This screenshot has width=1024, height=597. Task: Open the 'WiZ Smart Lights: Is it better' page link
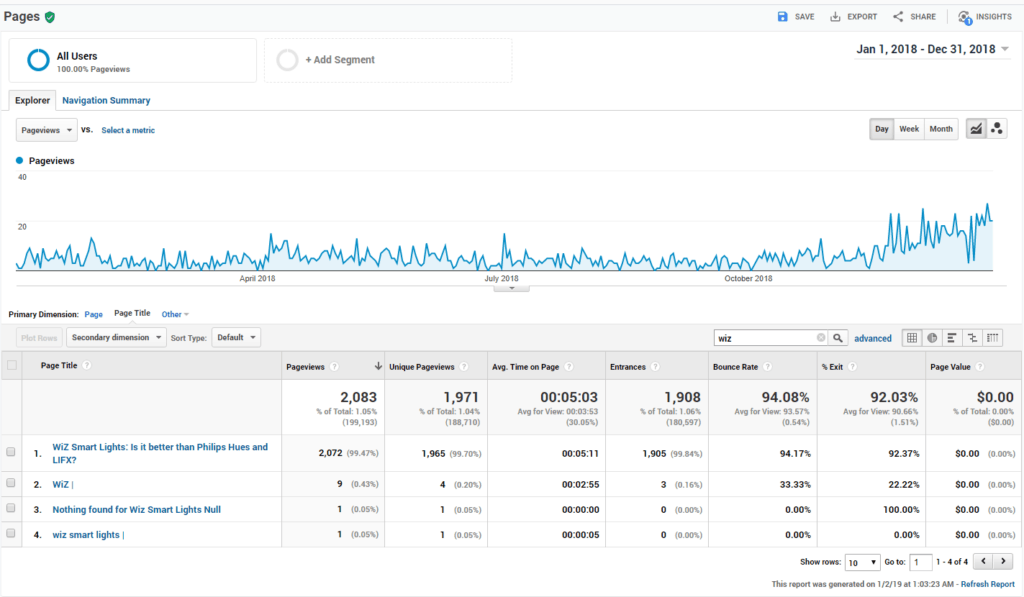coord(160,453)
